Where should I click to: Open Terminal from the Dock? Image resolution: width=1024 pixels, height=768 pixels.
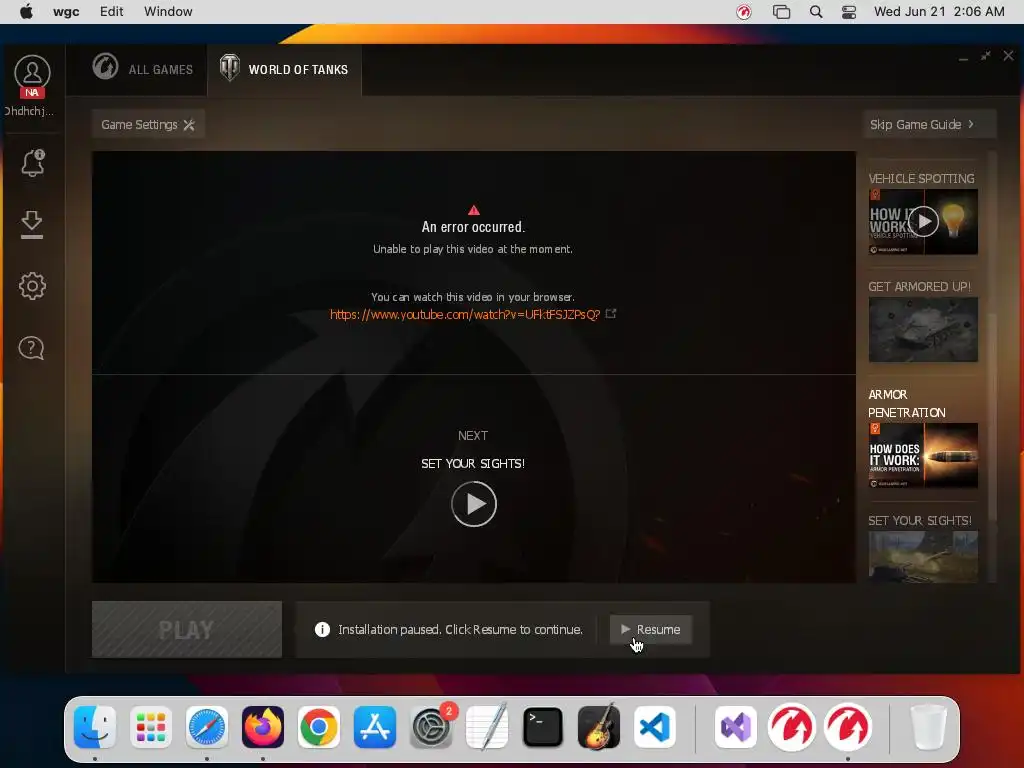click(x=543, y=727)
